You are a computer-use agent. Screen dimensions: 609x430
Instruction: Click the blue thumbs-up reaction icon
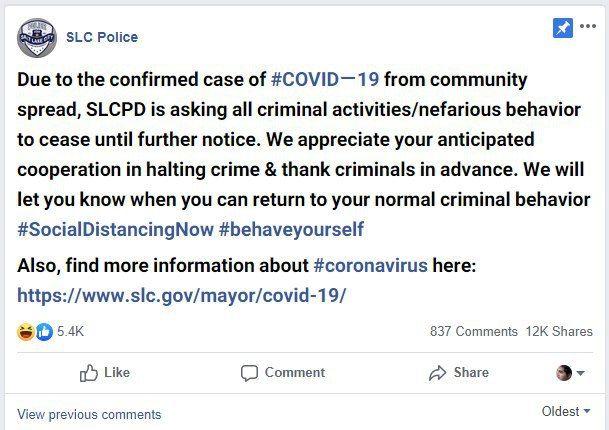click(44, 332)
